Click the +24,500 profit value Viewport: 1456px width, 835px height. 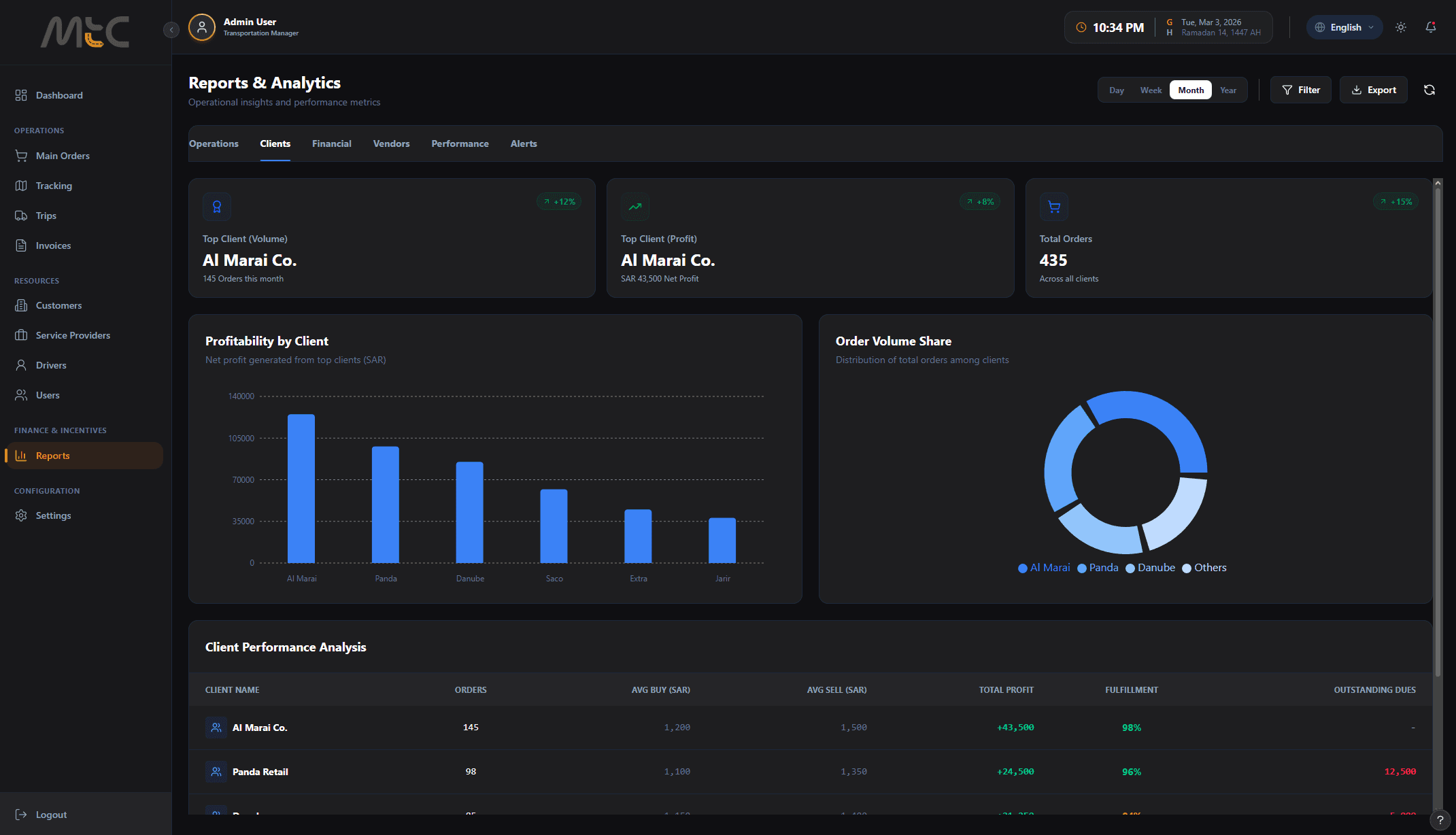coord(1015,772)
